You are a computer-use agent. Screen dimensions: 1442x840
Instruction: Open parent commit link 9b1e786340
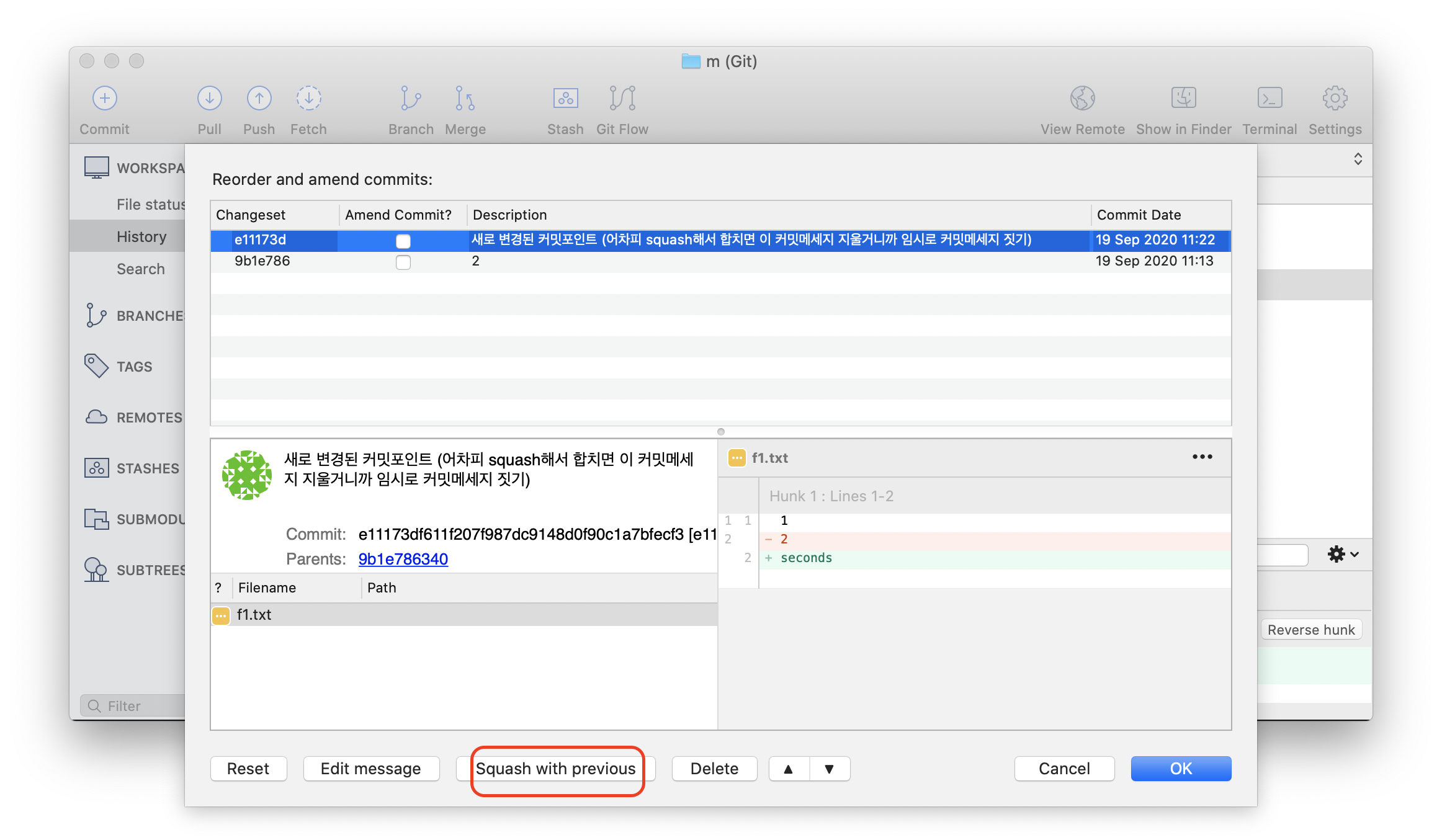(403, 559)
